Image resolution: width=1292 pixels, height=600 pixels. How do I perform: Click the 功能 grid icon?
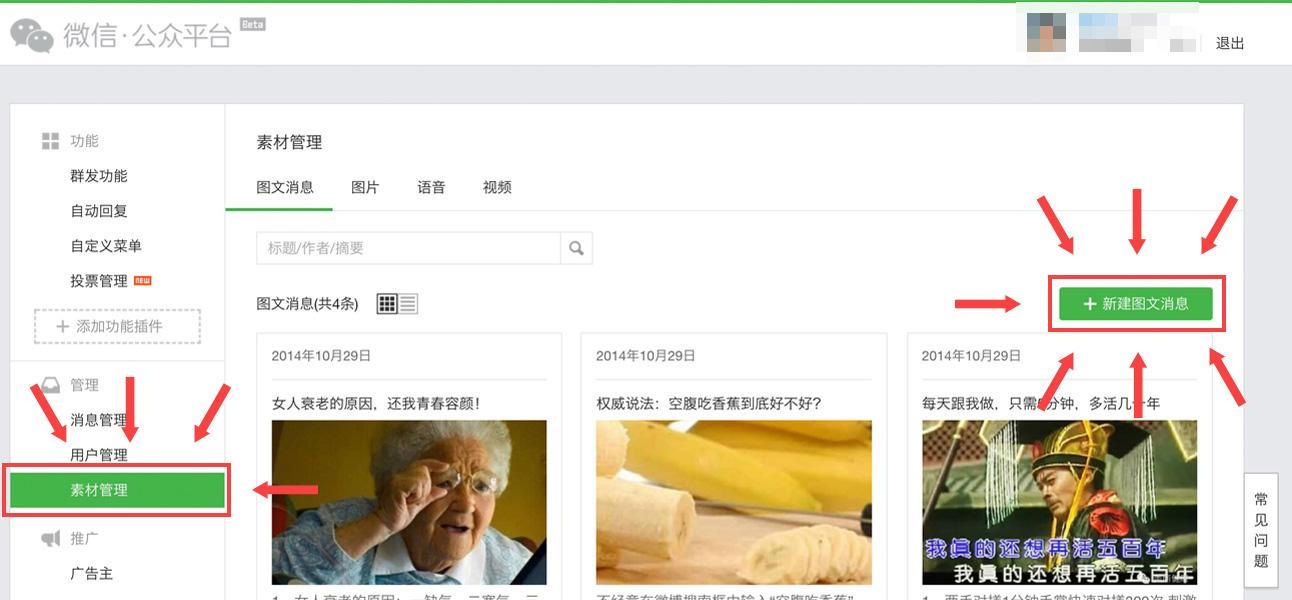click(x=50, y=141)
